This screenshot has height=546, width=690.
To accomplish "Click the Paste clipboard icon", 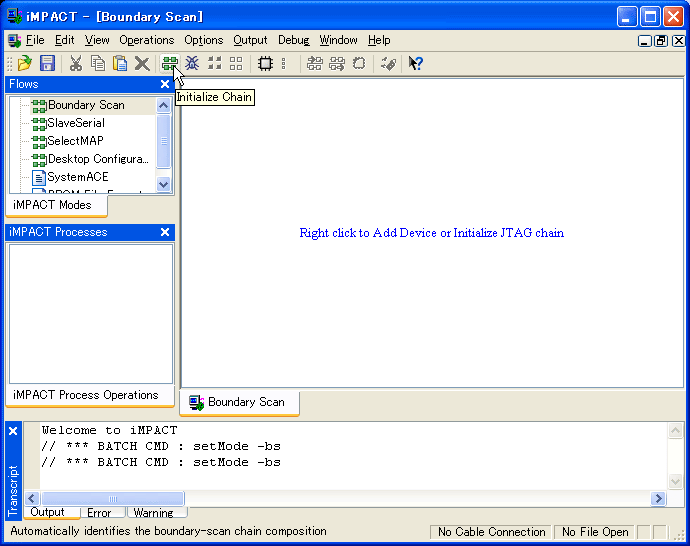I will pos(120,63).
